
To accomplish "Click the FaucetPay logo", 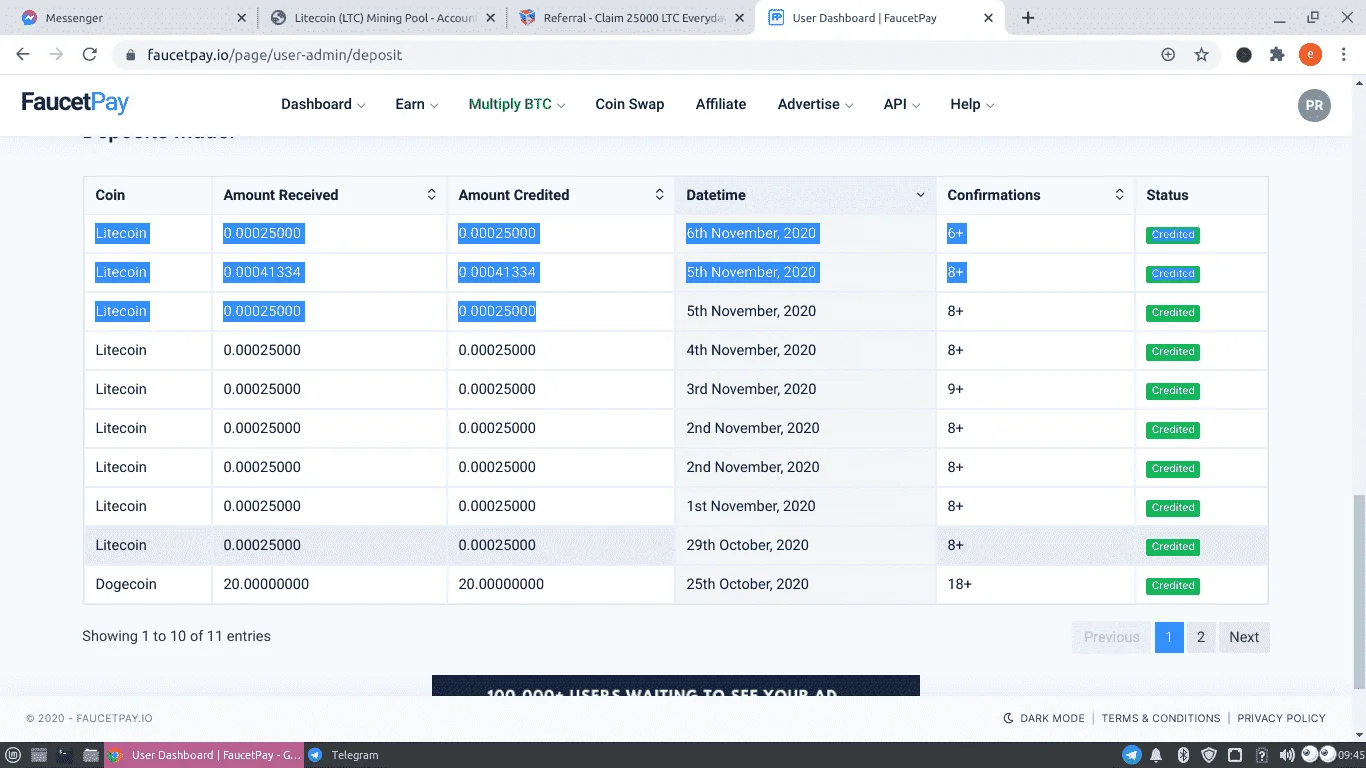I will [75, 102].
